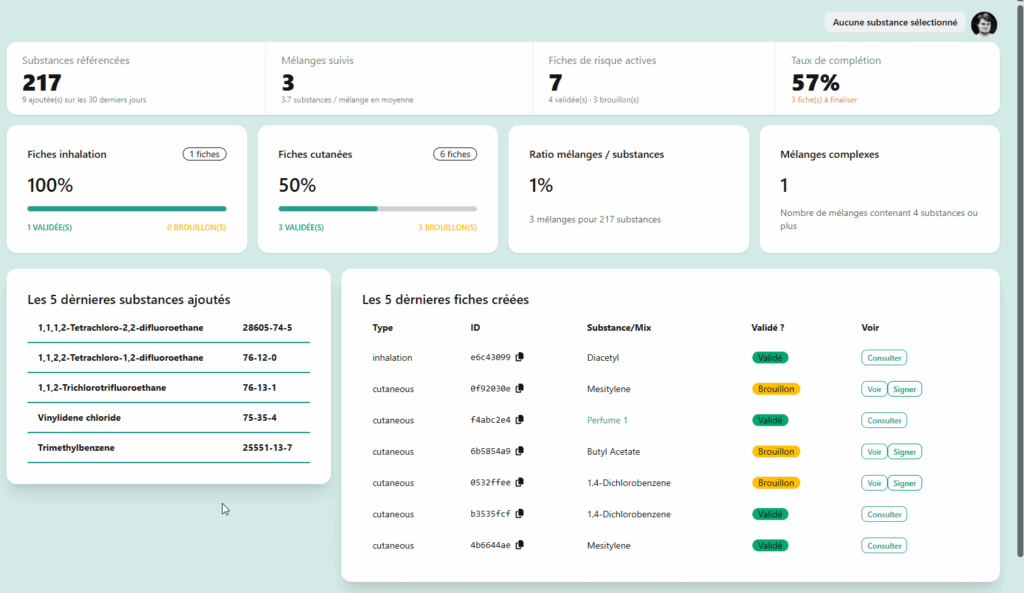Copy ID 0f92030e with copy icon
Screen dimensions: 1024x593
point(520,389)
